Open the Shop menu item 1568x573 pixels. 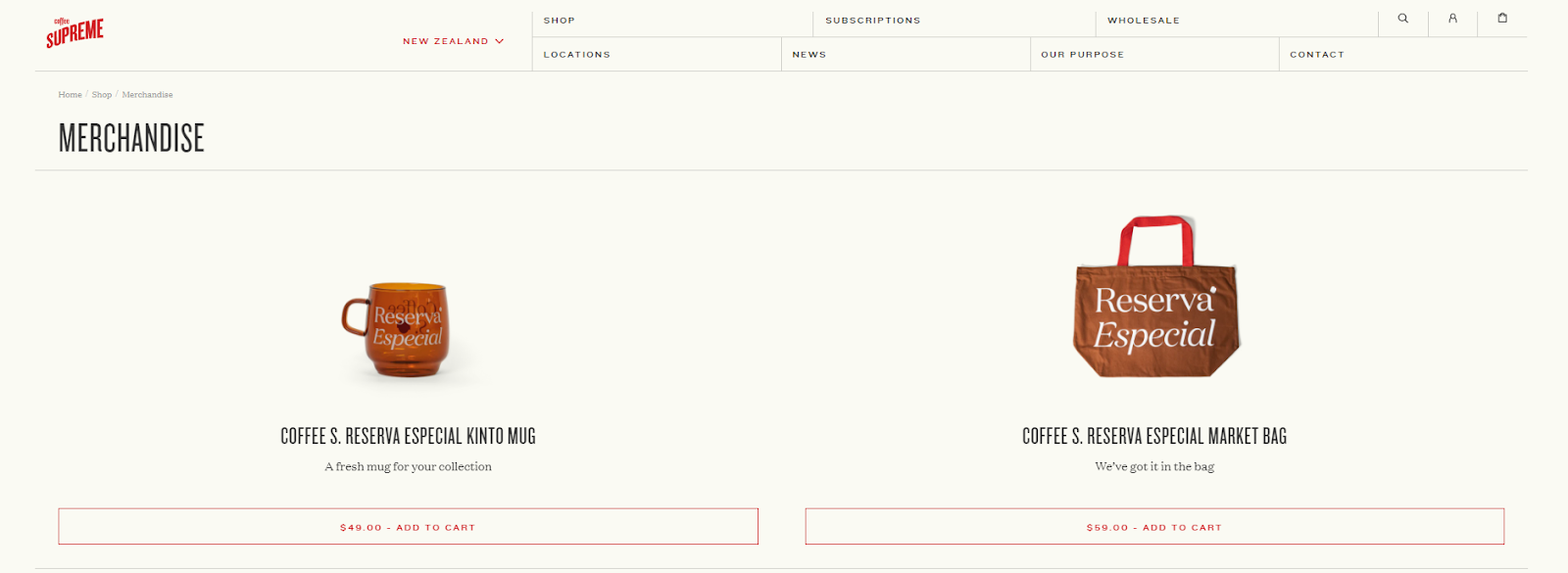point(560,21)
